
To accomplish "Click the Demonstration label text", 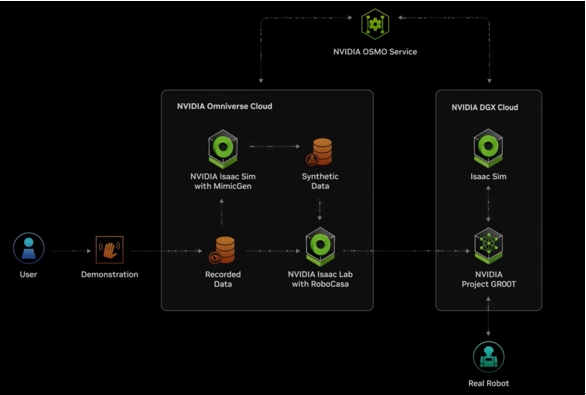I will coord(110,274).
